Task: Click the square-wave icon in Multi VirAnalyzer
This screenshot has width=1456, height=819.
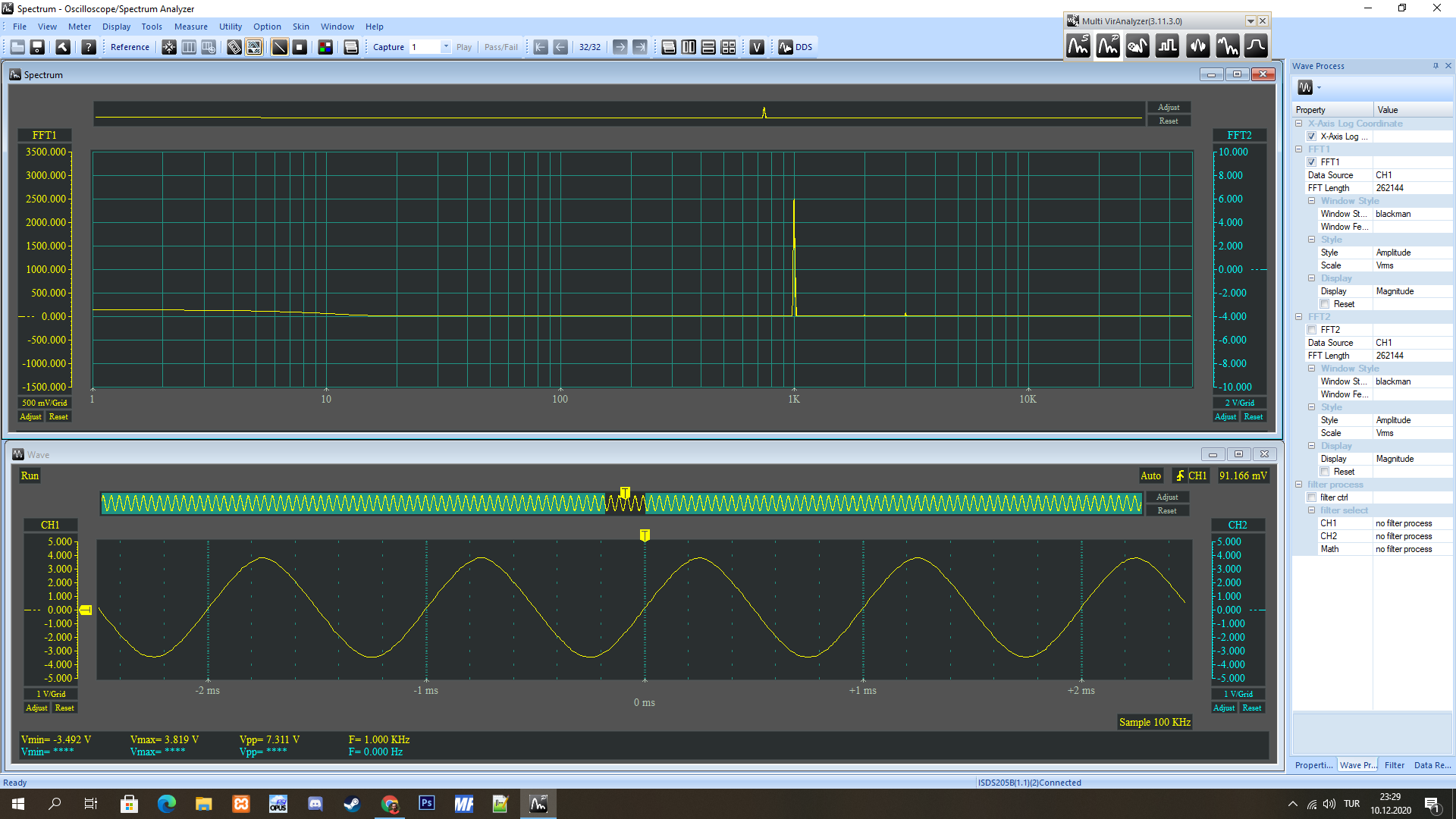Action: click(x=1167, y=46)
